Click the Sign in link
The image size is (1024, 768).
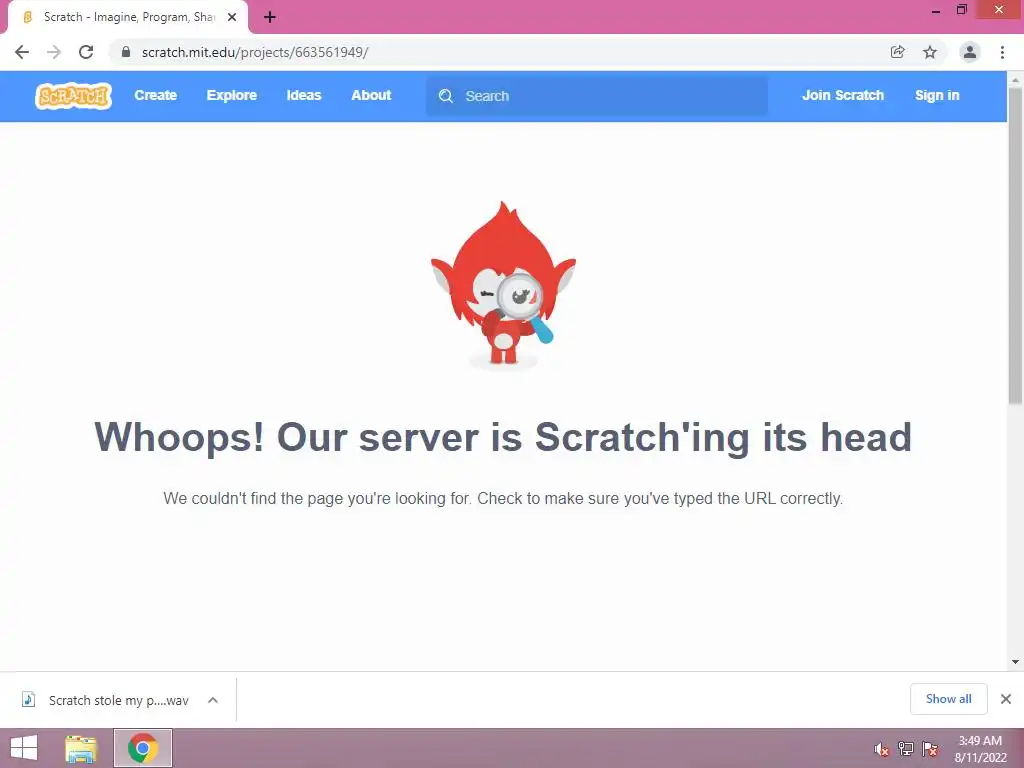point(936,95)
